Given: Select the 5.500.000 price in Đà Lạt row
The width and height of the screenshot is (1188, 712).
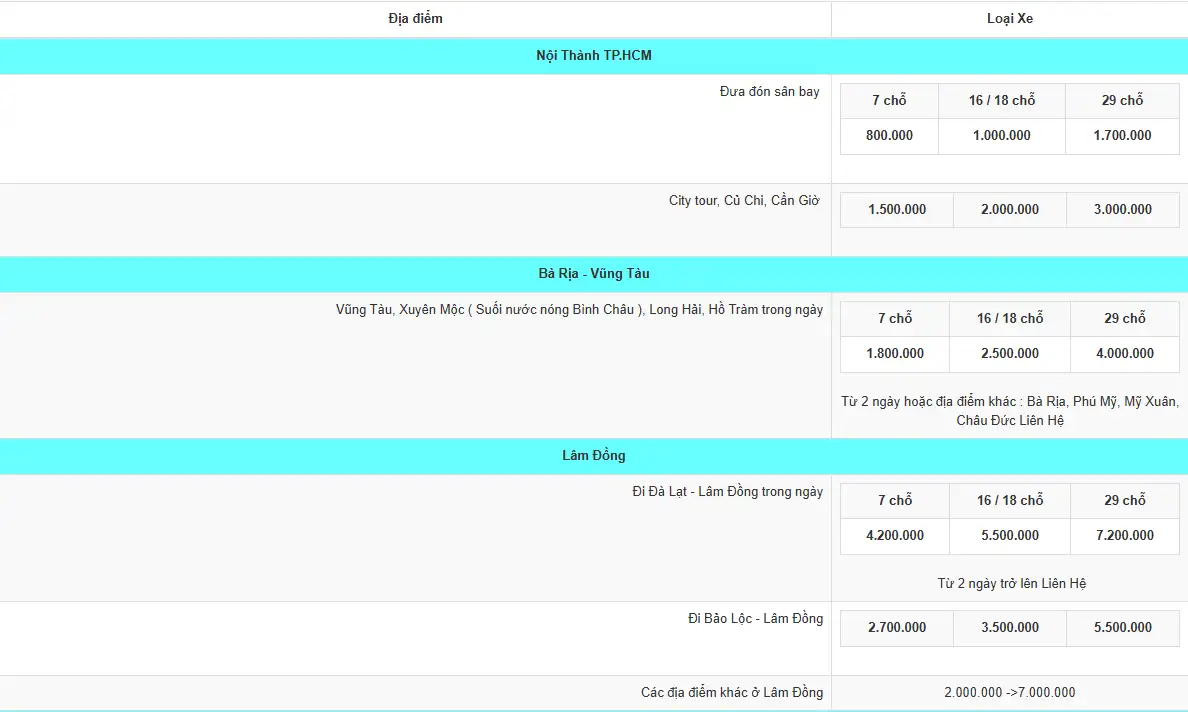Looking at the screenshot, I should point(1010,536).
